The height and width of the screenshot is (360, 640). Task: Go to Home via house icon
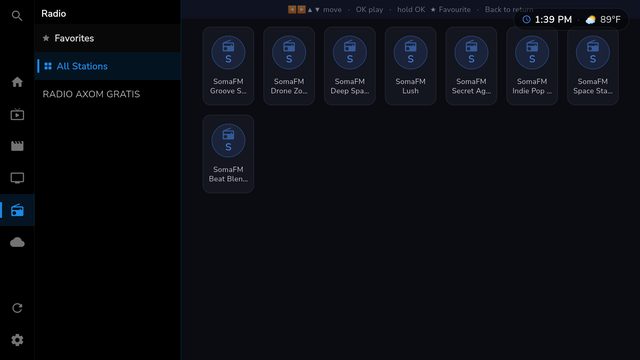[17, 82]
